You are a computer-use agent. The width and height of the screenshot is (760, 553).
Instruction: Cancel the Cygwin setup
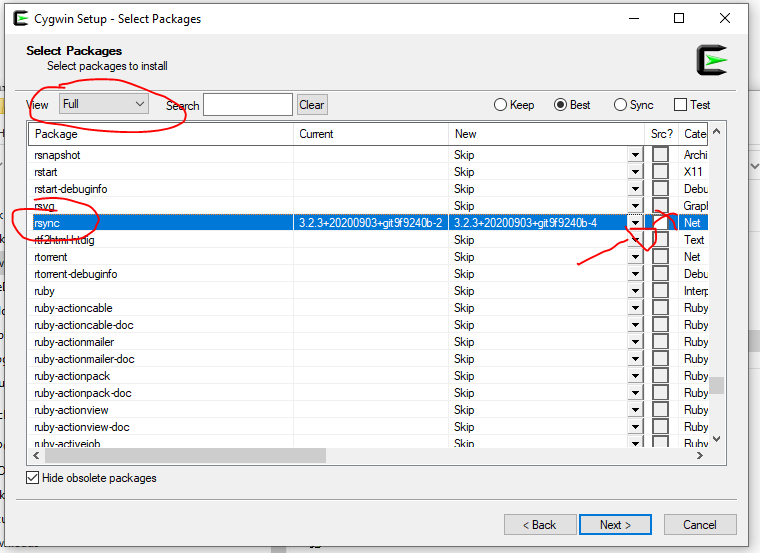(700, 524)
